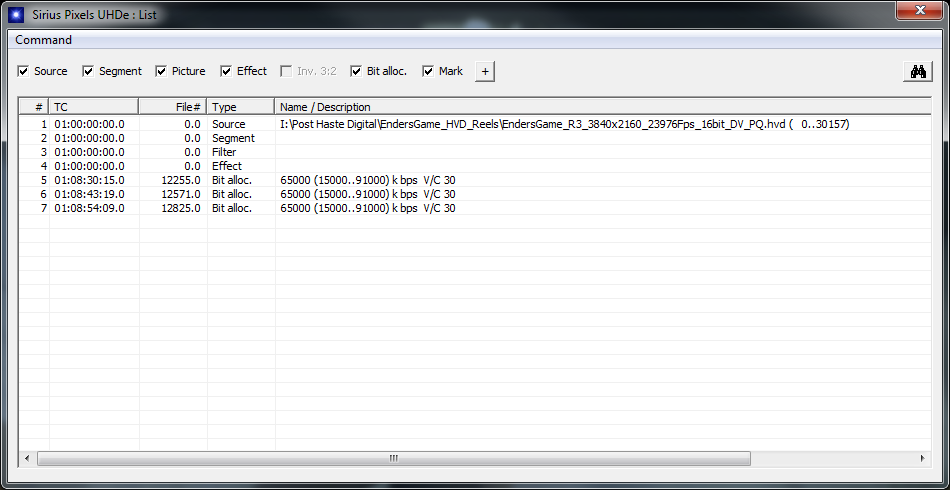
Task: Toggle the Mark checkbox
Action: (x=428, y=71)
